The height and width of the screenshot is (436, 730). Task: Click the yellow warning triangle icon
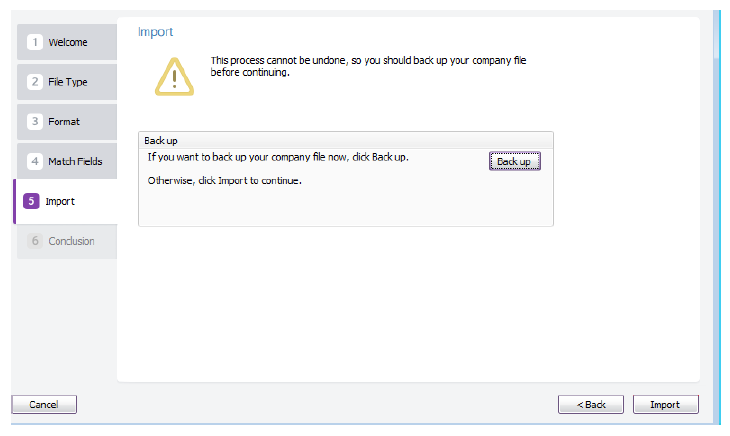(x=174, y=77)
